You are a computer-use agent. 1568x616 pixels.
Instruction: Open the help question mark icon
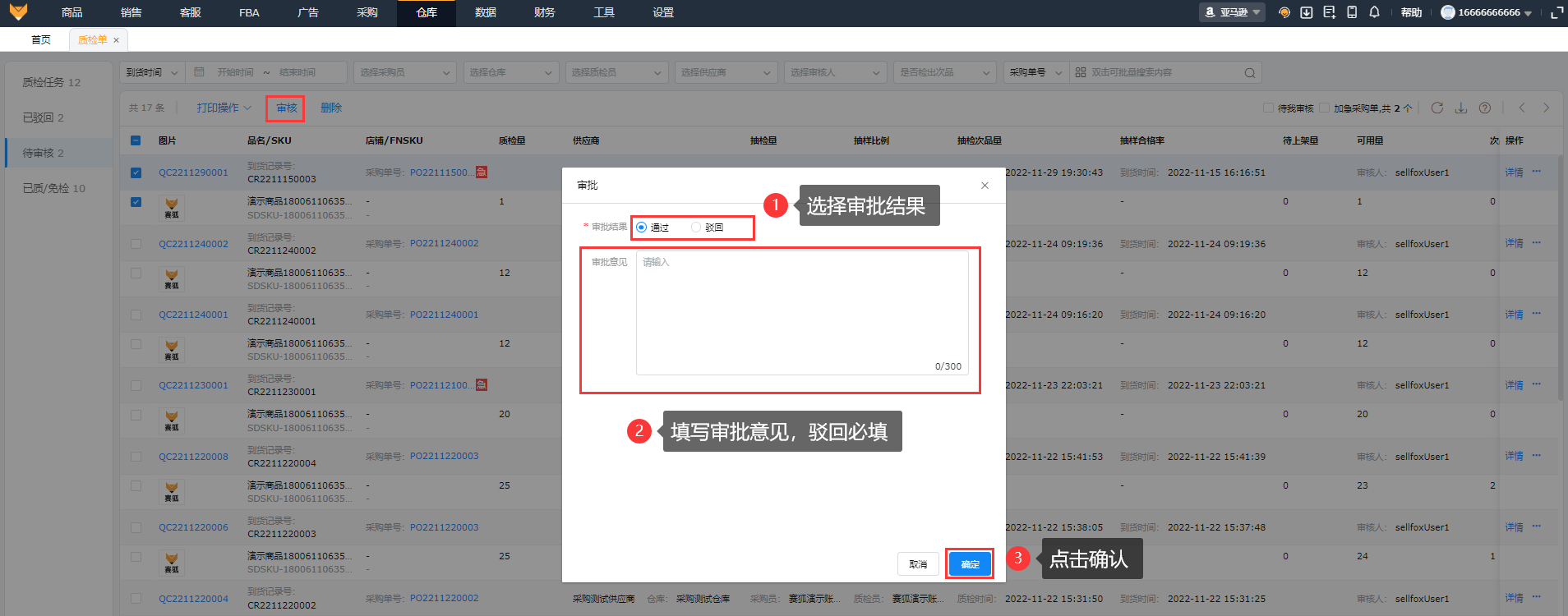click(1485, 108)
